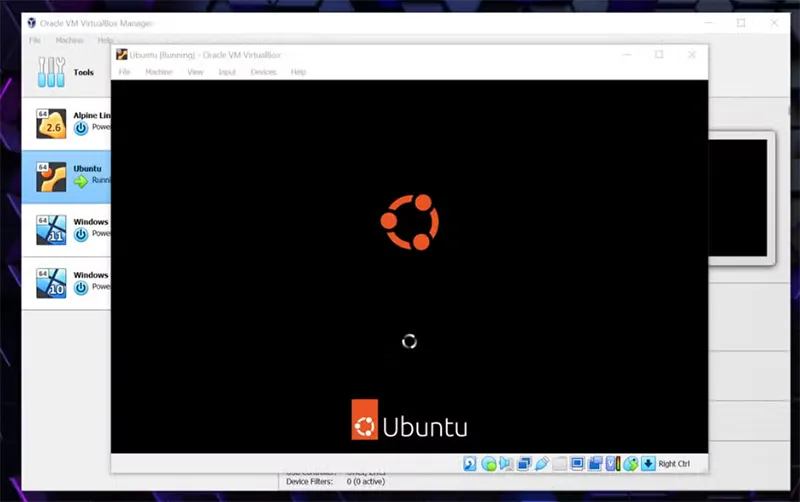
Task: Open the Tools icon in VirtualBox Manager
Action: pyautogui.click(x=51, y=72)
